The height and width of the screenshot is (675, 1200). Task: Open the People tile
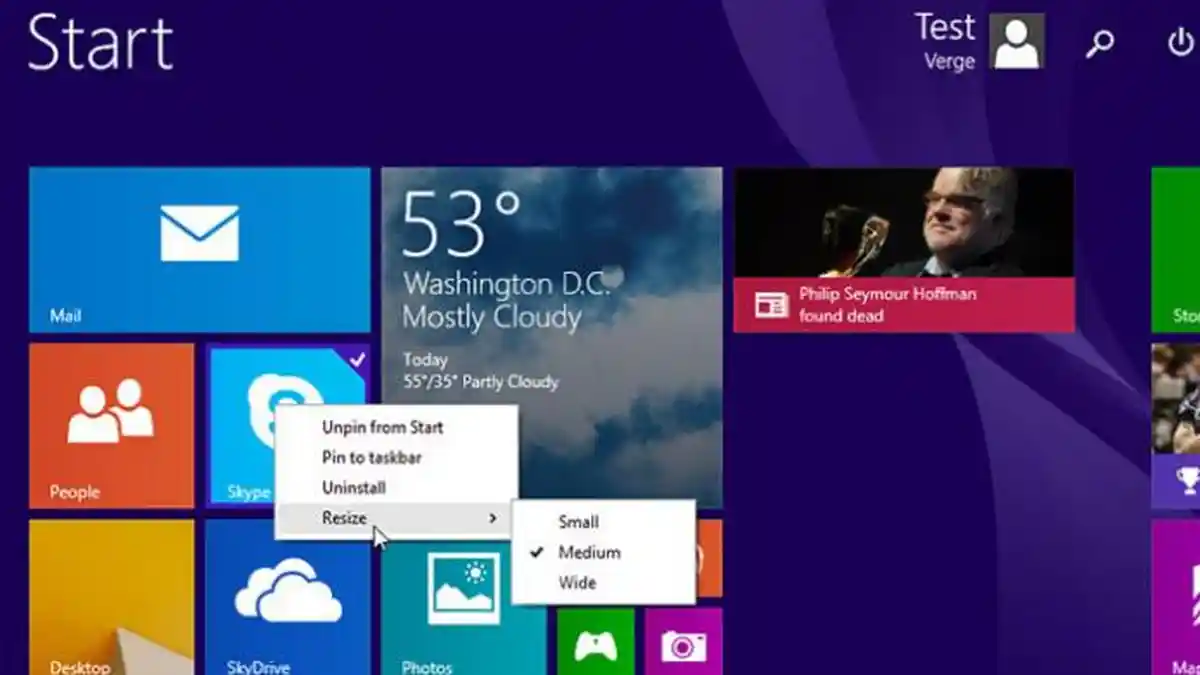coord(111,426)
